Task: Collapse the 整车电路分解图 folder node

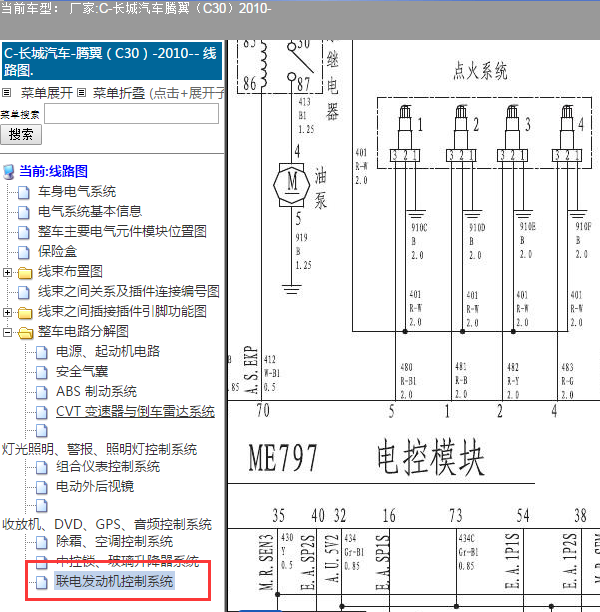Action: click(7, 332)
